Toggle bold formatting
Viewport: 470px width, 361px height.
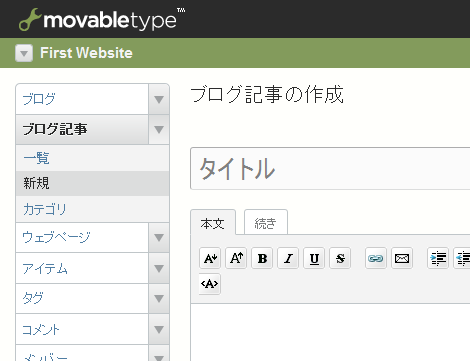(x=262, y=258)
